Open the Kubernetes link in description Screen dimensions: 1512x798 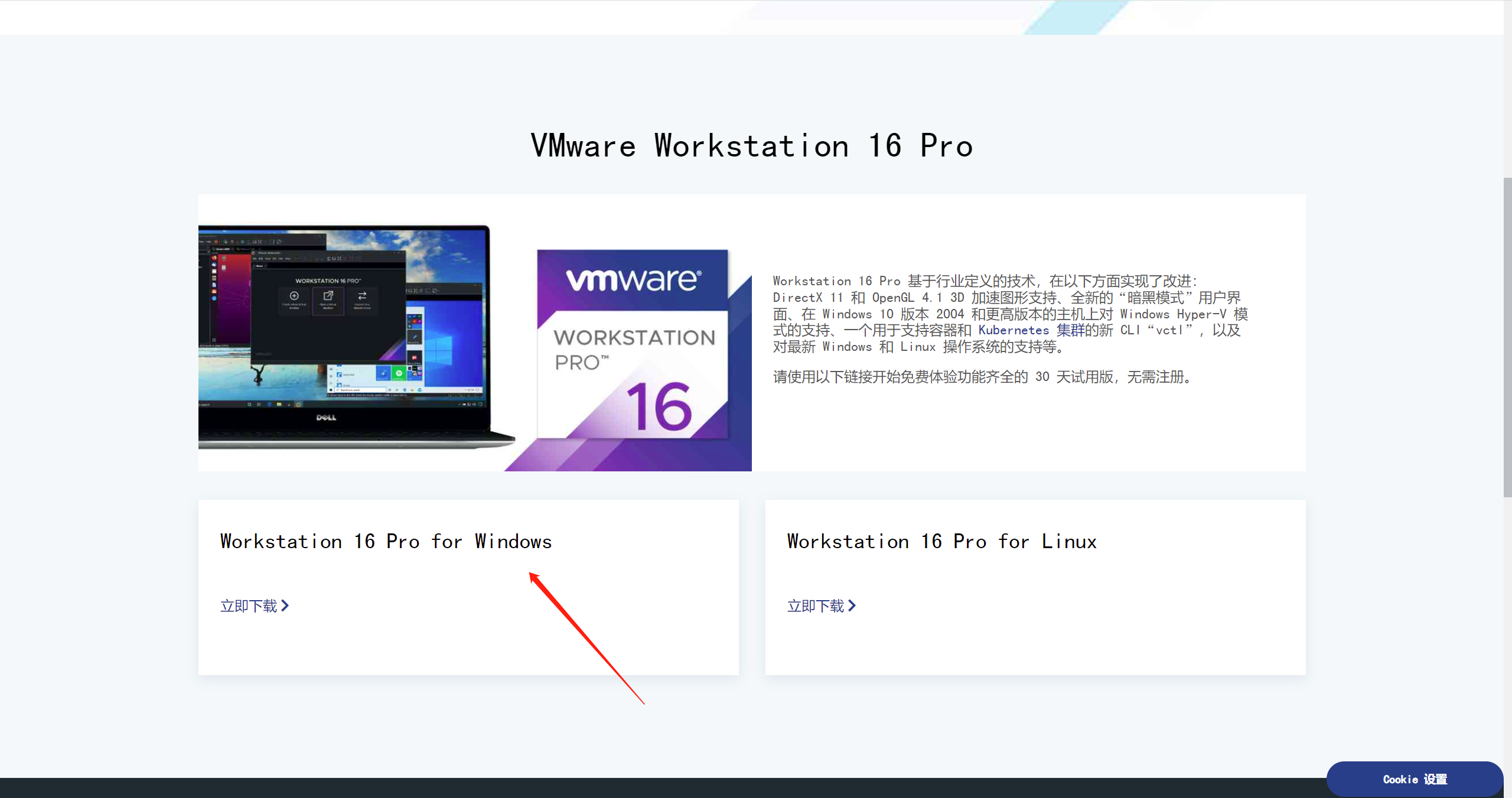point(1014,330)
